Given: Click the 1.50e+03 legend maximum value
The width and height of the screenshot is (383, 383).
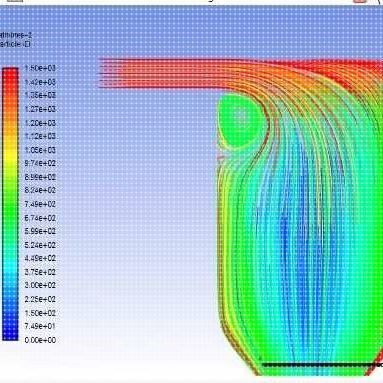Looking at the screenshot, I should [x=40, y=68].
